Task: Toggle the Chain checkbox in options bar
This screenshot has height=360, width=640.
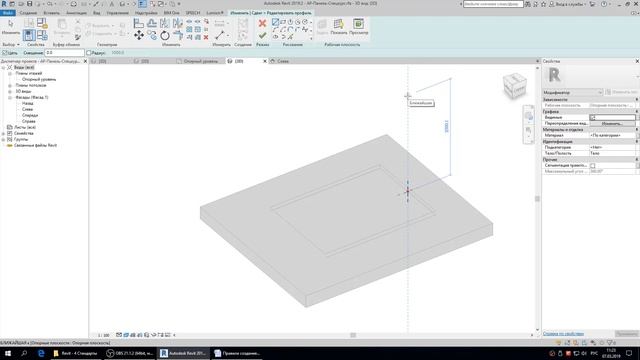Action: coord(5,53)
